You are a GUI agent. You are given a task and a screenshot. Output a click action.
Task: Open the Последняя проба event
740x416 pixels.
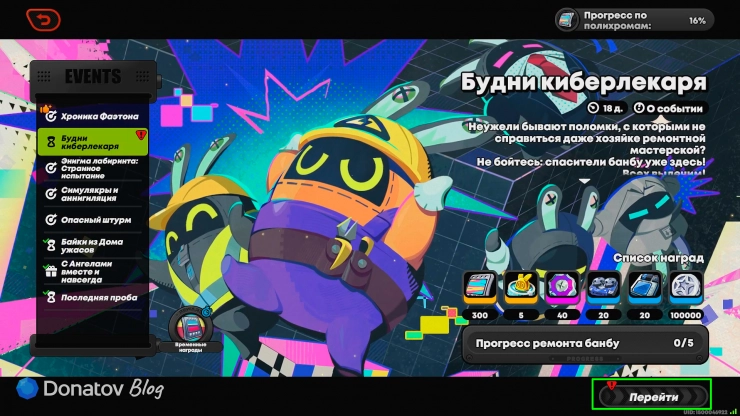tap(93, 297)
